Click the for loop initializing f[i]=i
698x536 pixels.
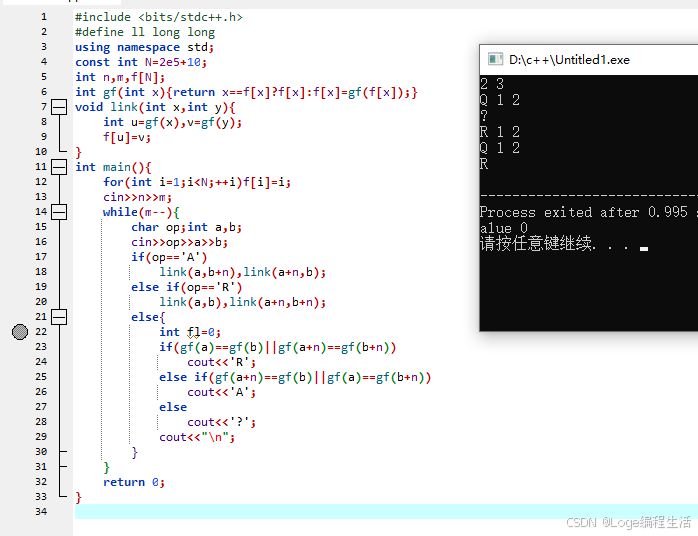(197, 182)
